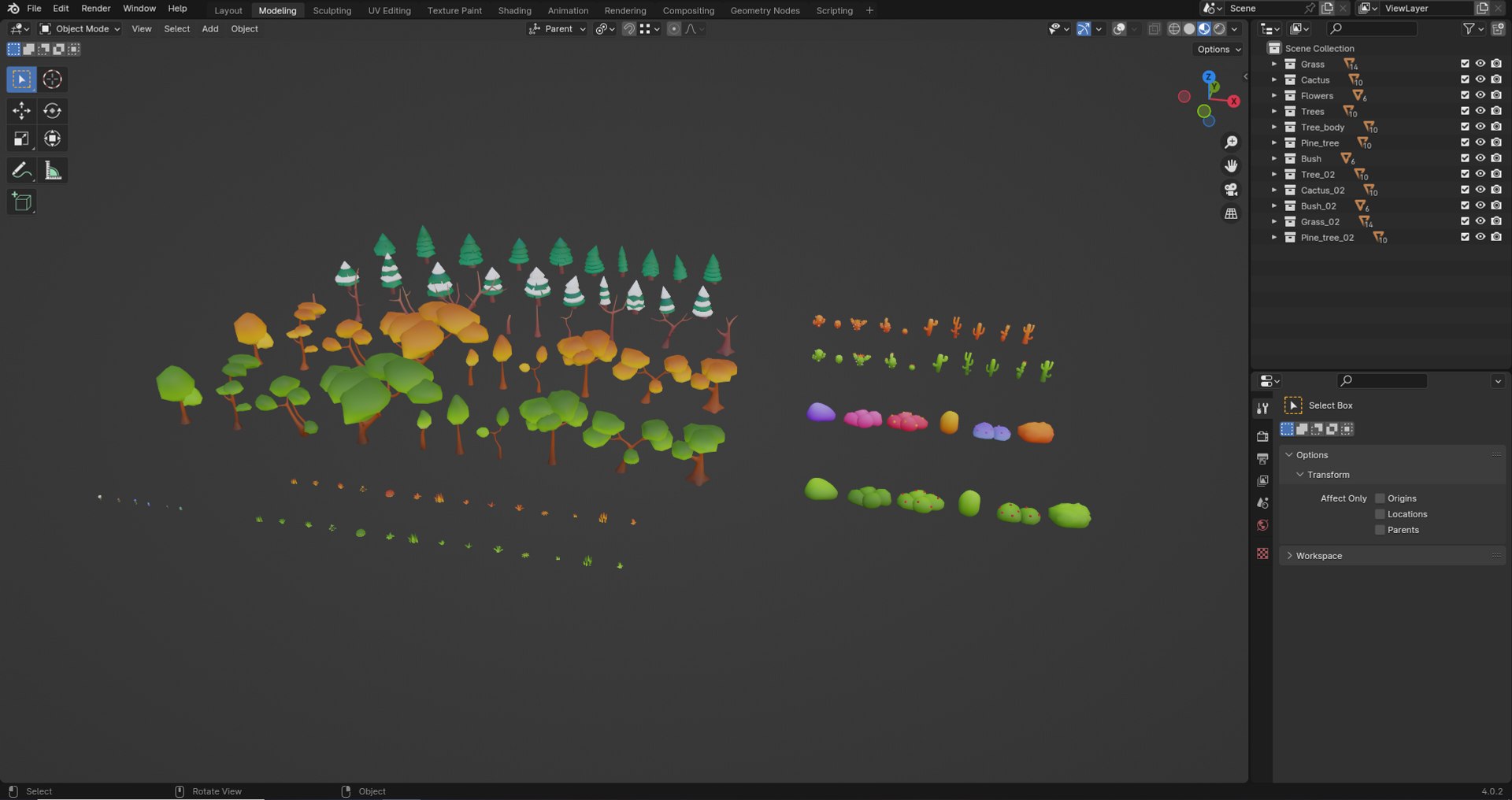Screen dimensions: 1512x800
Task: Select the Measure tool
Action: (52, 171)
